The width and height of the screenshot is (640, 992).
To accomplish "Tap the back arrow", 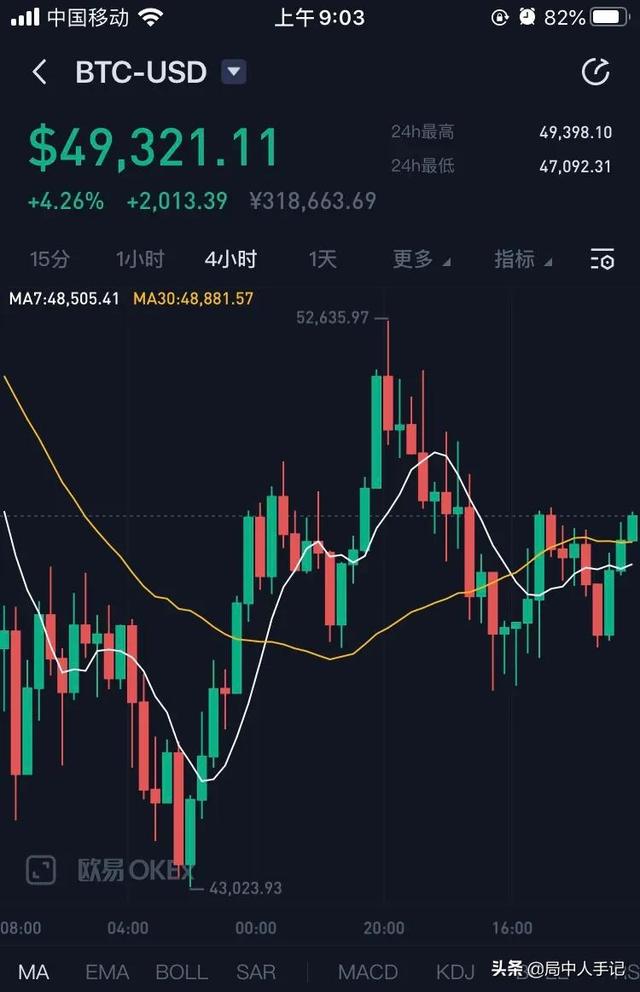I will pos(40,73).
